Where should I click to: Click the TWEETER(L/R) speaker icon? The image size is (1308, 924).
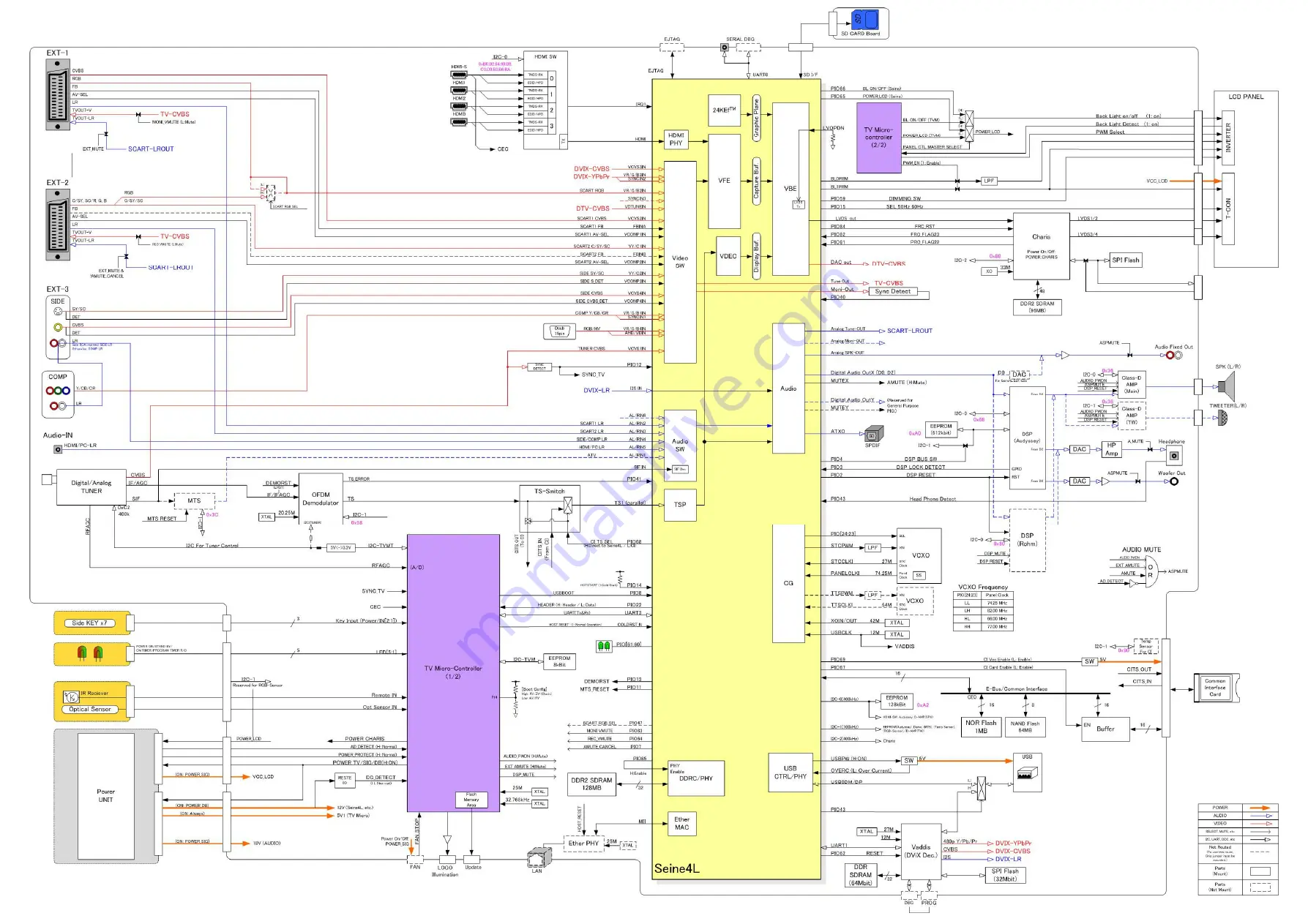tap(1222, 418)
